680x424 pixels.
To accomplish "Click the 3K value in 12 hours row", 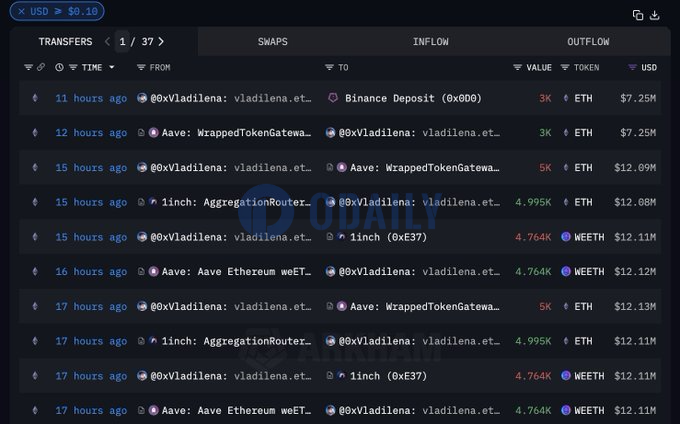I will (545, 133).
